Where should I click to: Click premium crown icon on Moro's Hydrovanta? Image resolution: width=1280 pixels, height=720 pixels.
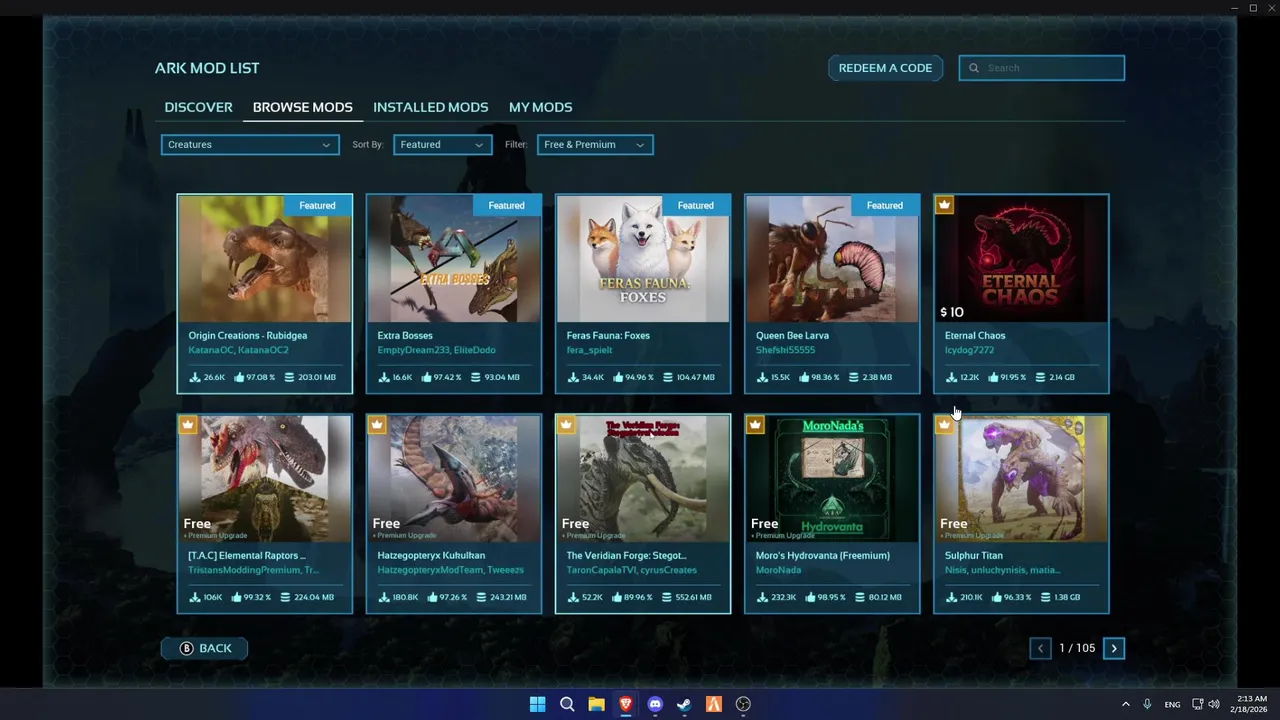754,425
